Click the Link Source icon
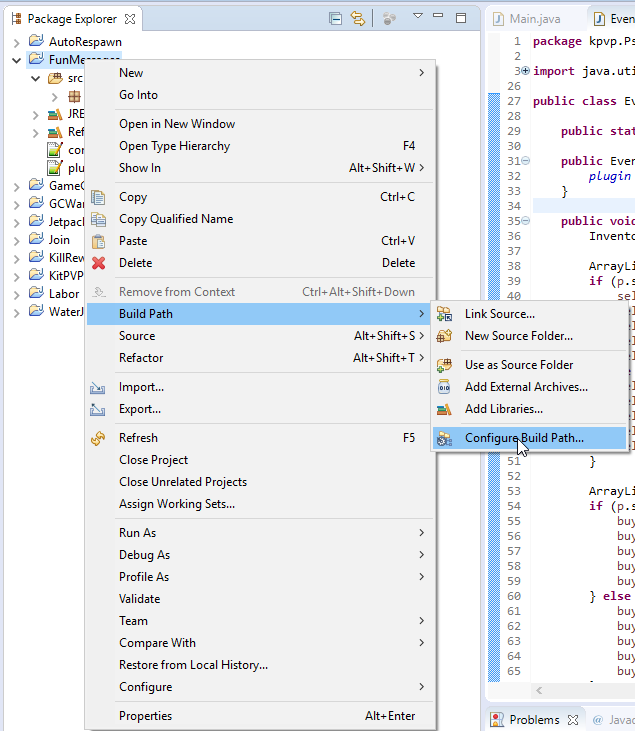Image resolution: width=635 pixels, height=731 pixels. click(444, 314)
